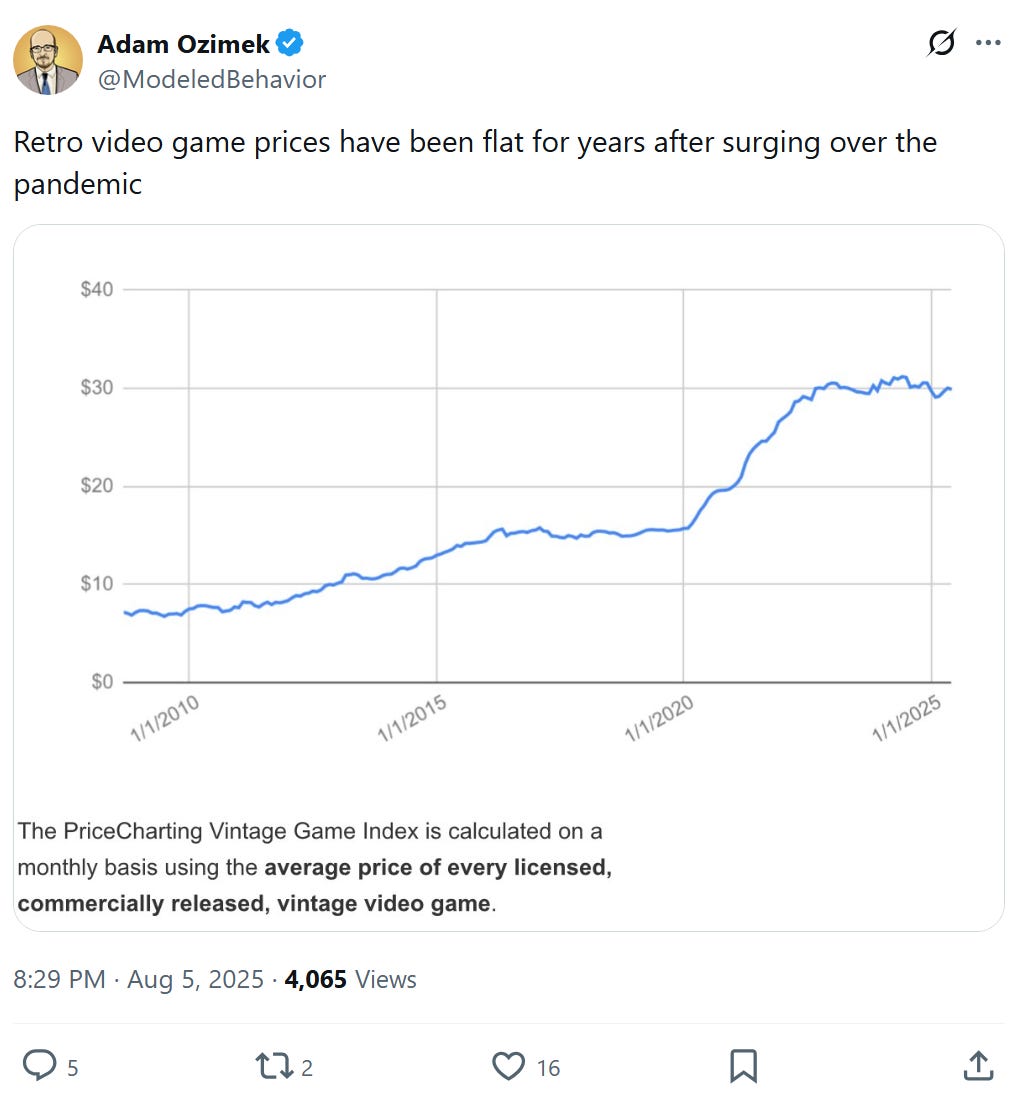Click the 1/1/2020 axis label on chart
The width and height of the screenshot is (1018, 1097).
point(658,718)
